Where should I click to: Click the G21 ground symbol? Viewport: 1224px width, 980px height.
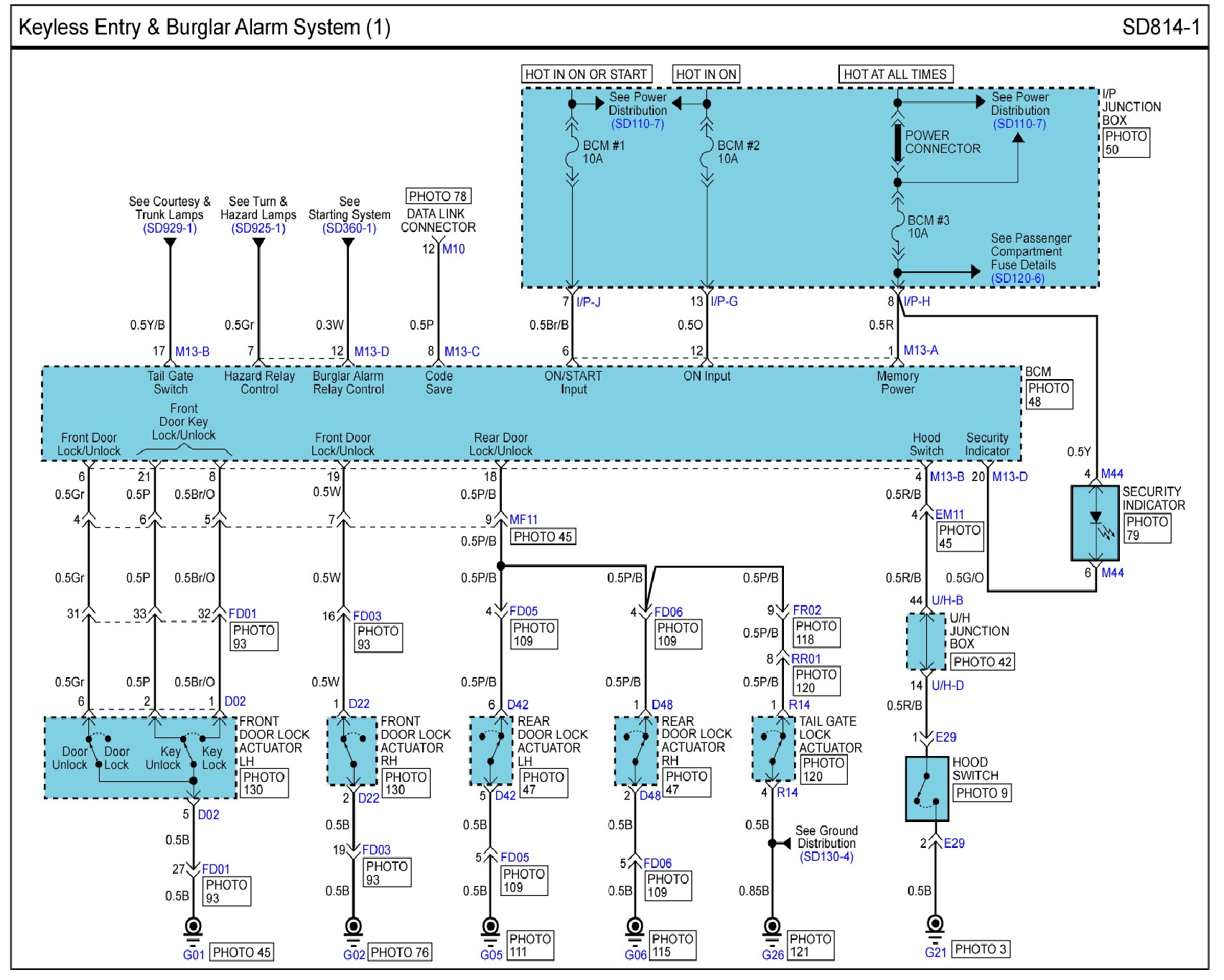click(934, 927)
